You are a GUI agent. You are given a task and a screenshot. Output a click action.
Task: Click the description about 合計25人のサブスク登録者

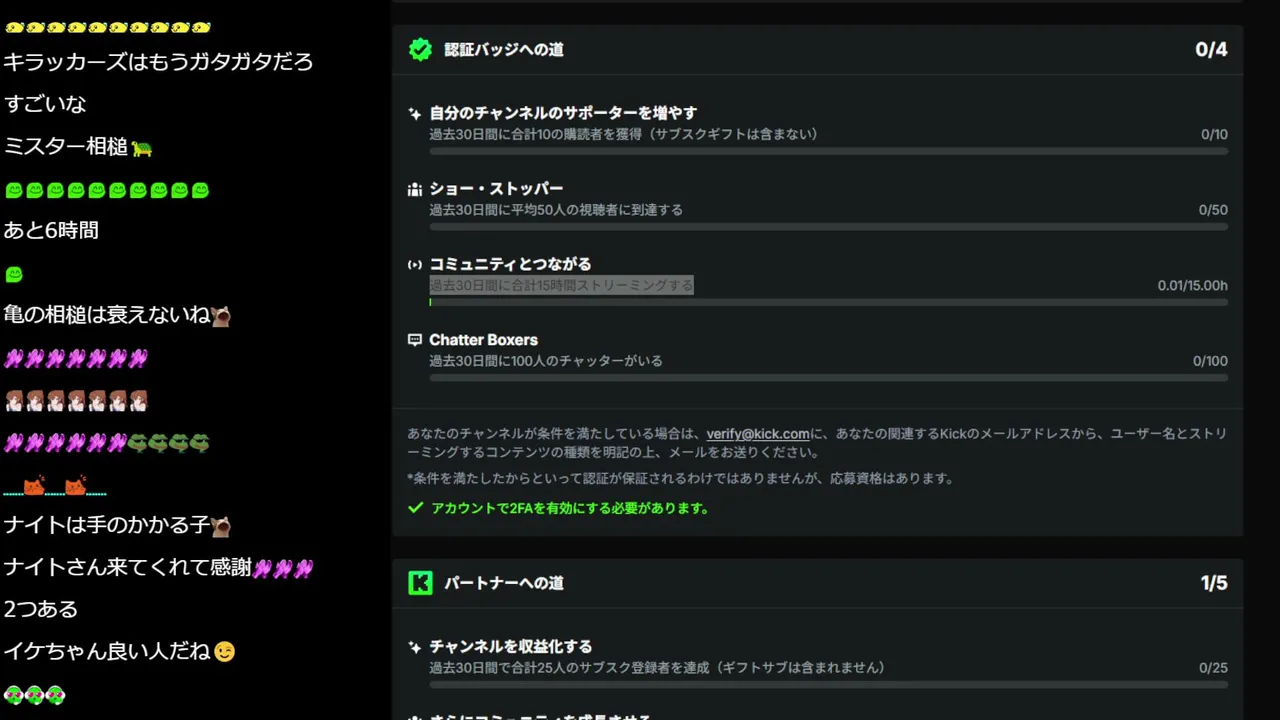657,668
